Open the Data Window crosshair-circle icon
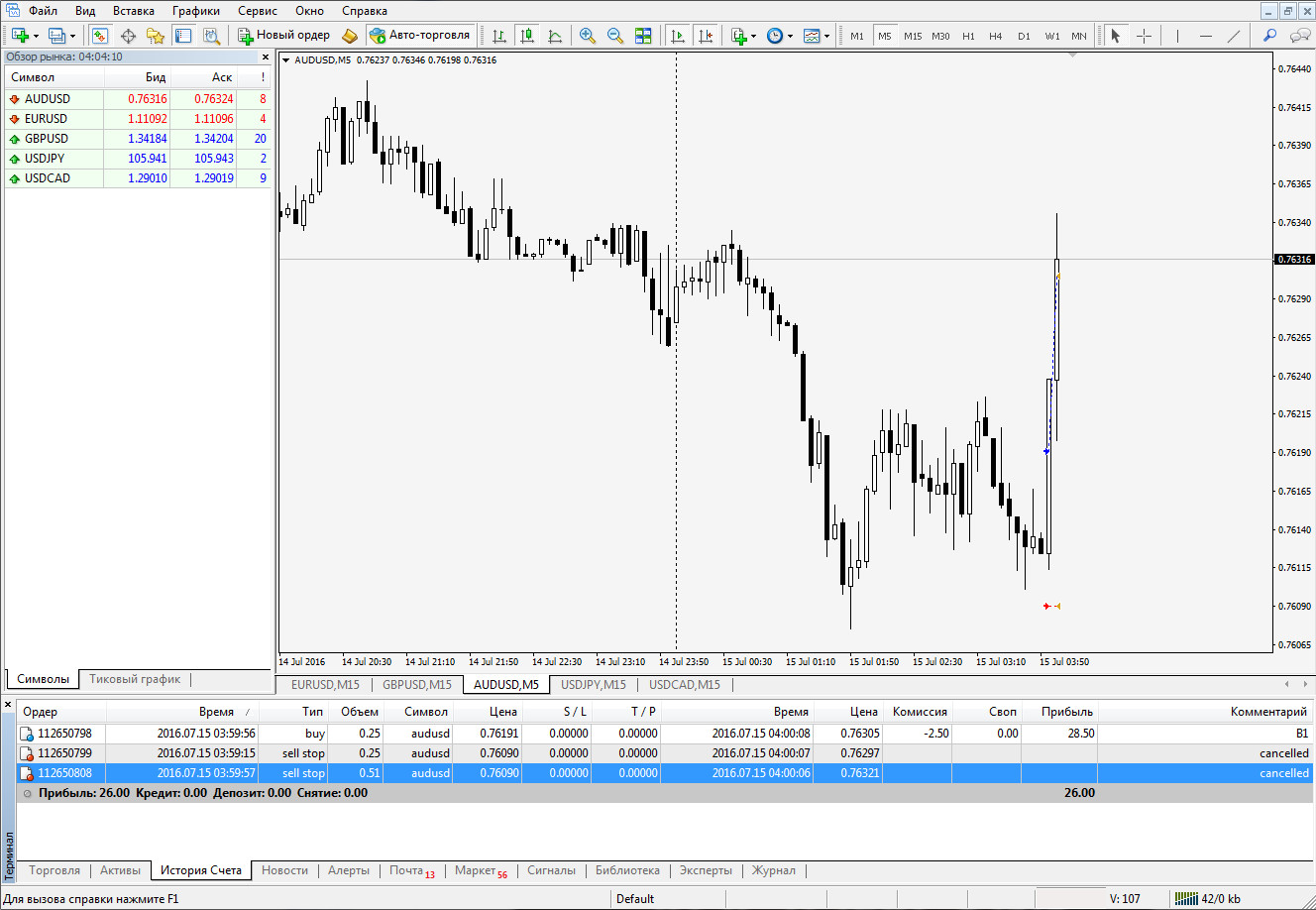 [128, 36]
